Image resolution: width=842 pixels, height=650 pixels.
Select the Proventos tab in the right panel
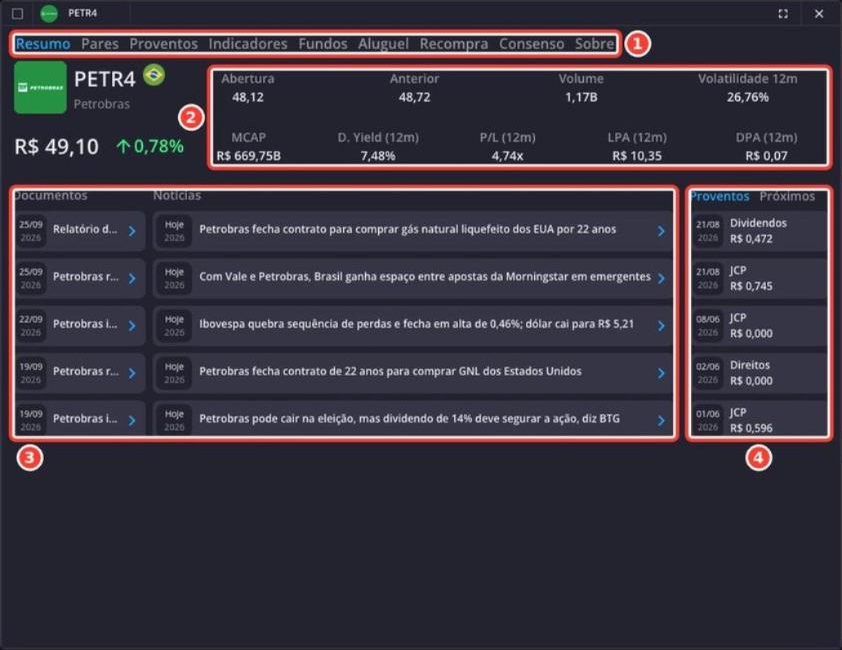720,196
